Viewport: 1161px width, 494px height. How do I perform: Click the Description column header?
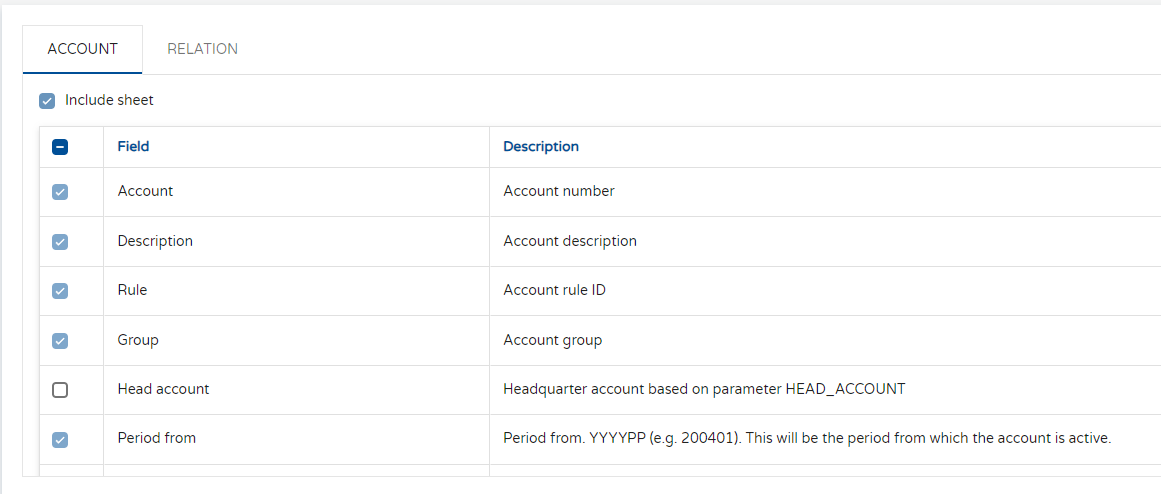540,147
